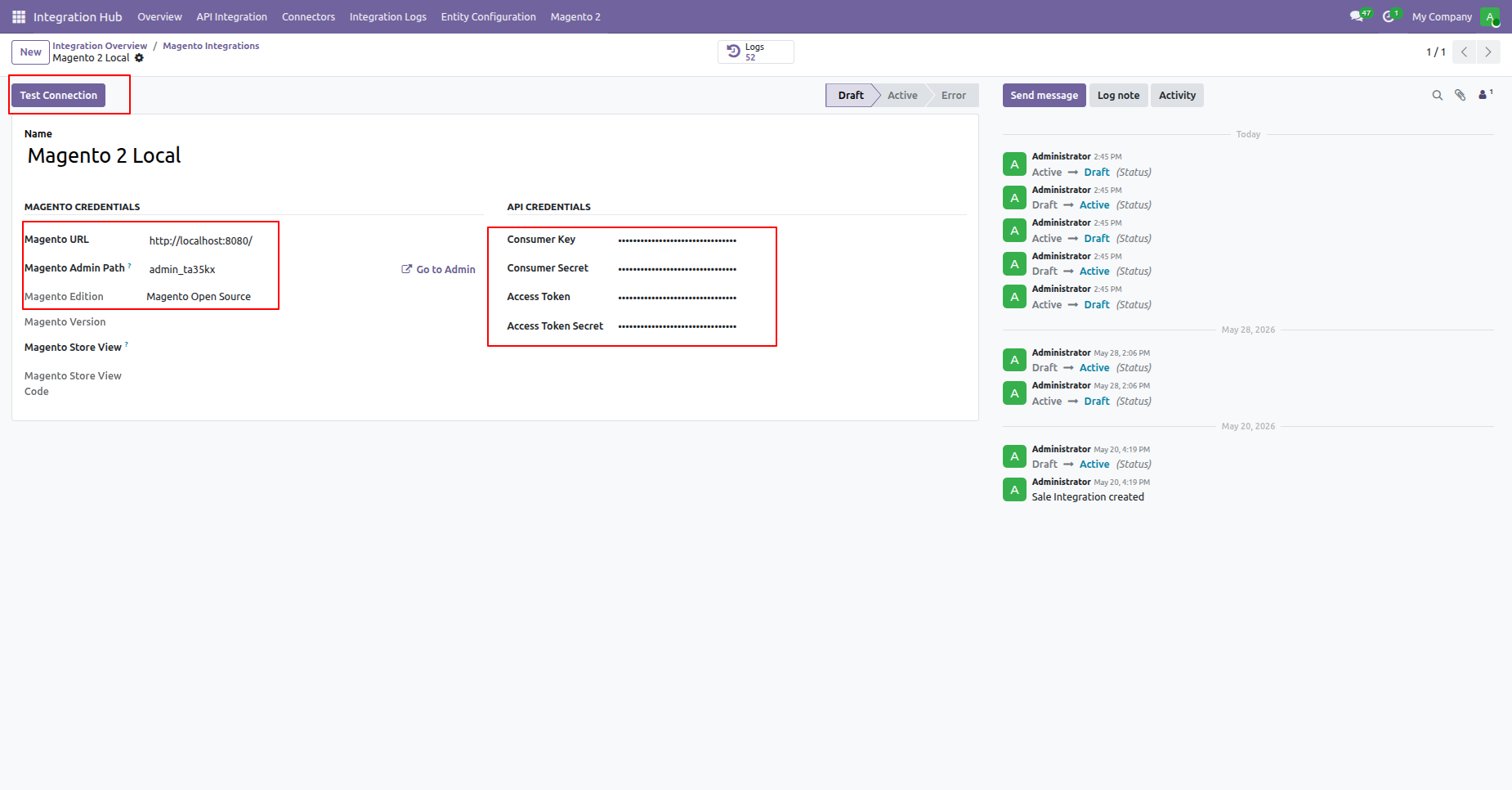This screenshot has height=790, width=1512.
Task: Go to the next record arrow
Action: coord(1488,52)
